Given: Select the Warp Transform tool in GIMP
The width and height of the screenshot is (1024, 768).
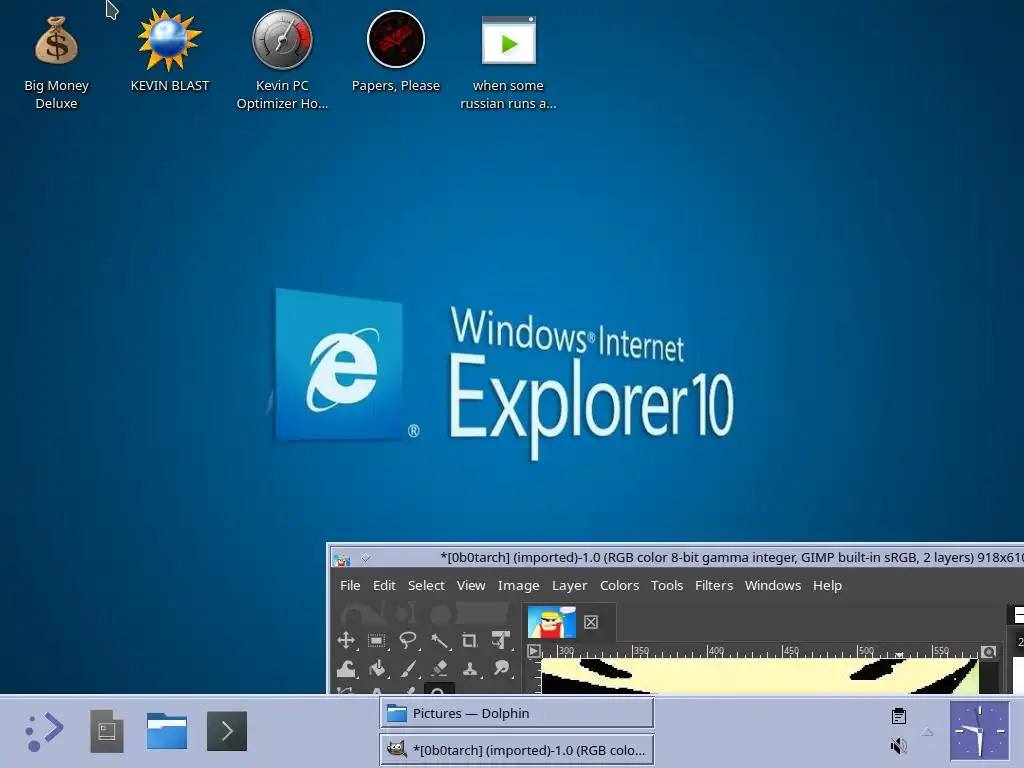Looking at the screenshot, I should pos(346,668).
